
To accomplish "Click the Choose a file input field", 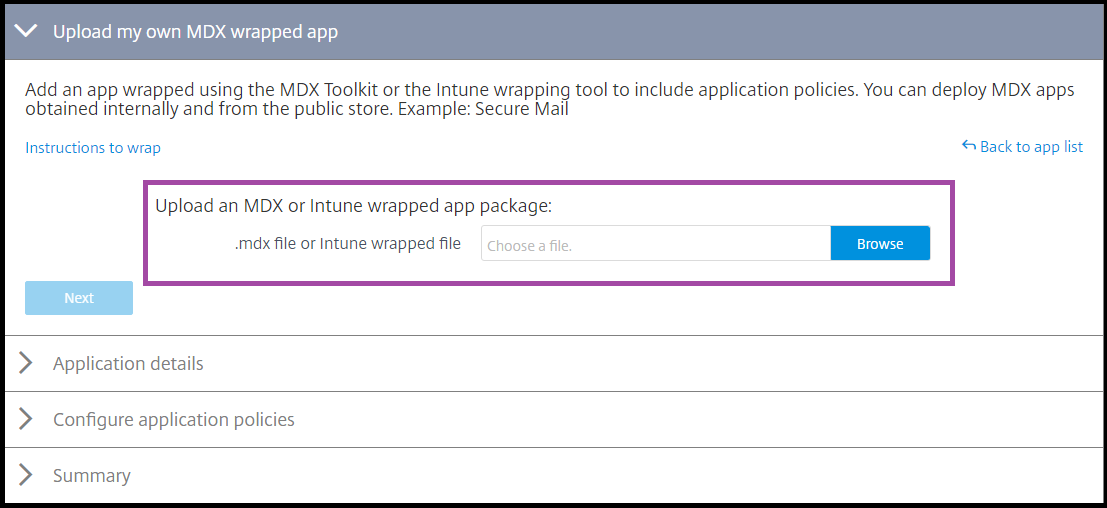I will pyautogui.click(x=655, y=244).
